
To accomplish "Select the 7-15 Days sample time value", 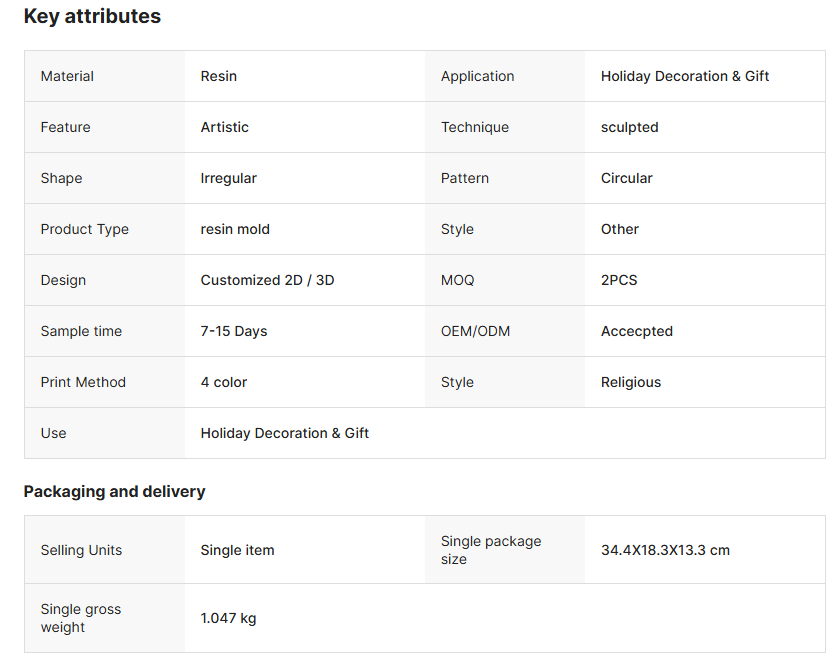I will coord(234,331).
